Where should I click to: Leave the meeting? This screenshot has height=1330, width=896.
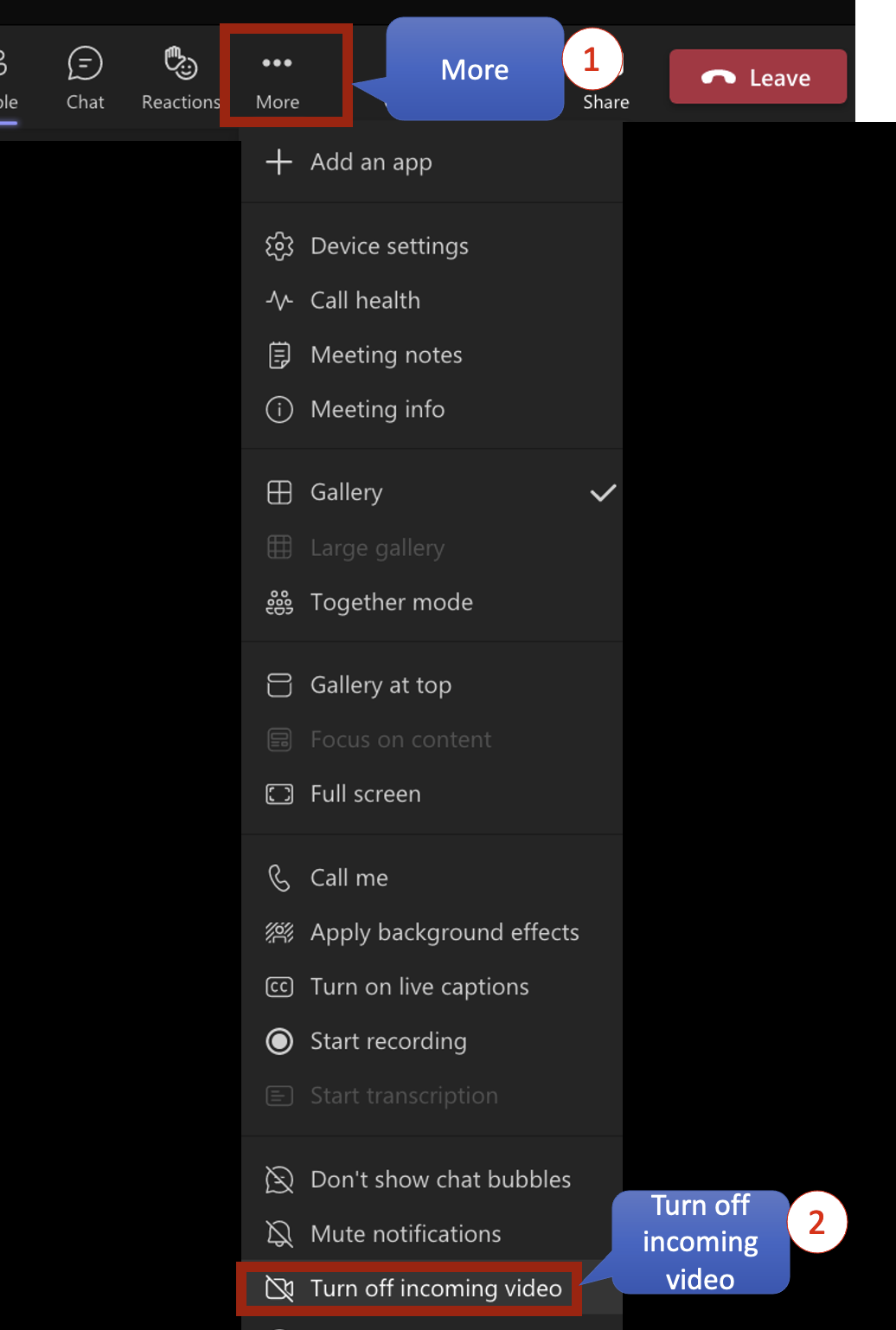click(x=757, y=76)
